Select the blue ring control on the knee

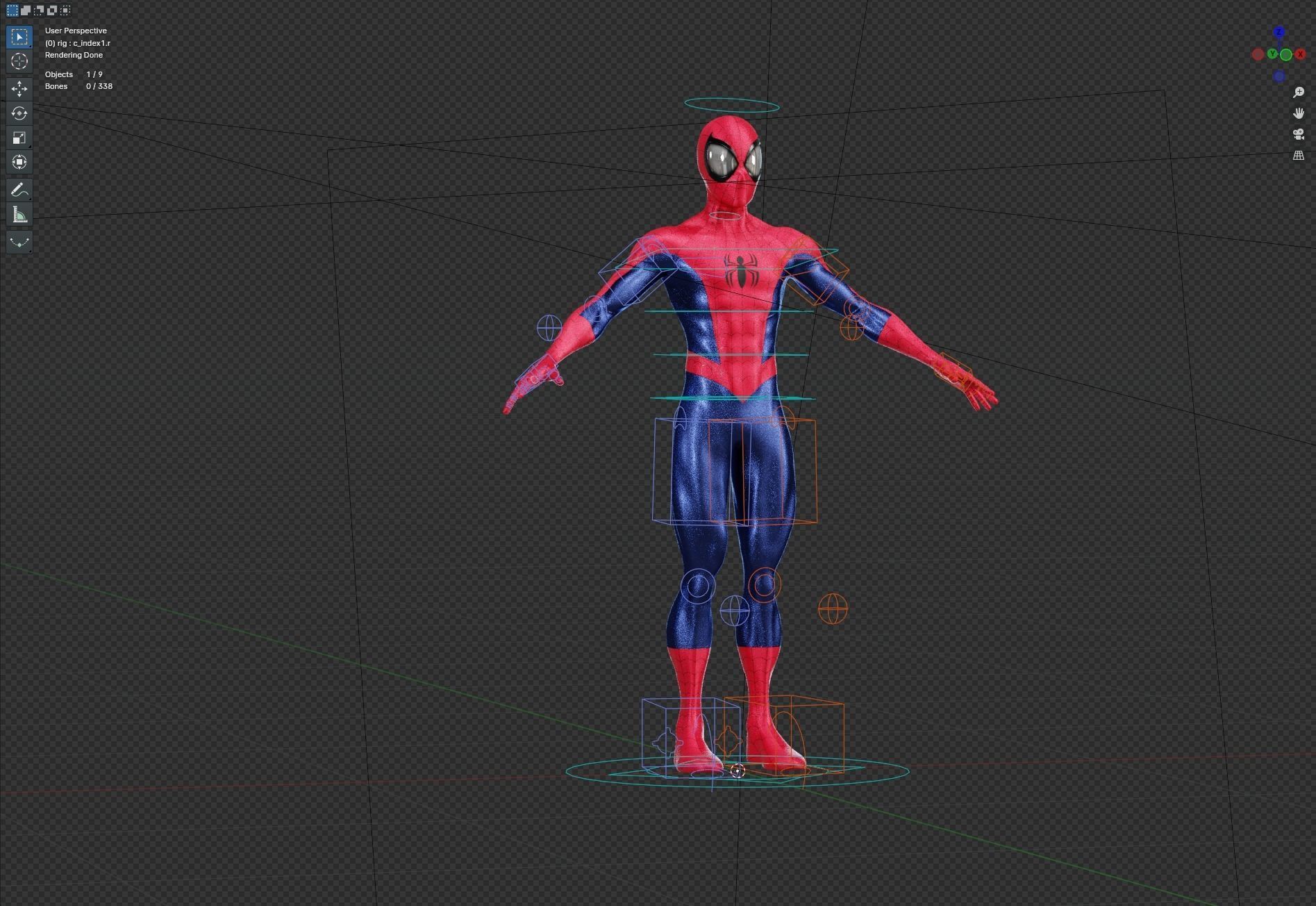(698, 587)
